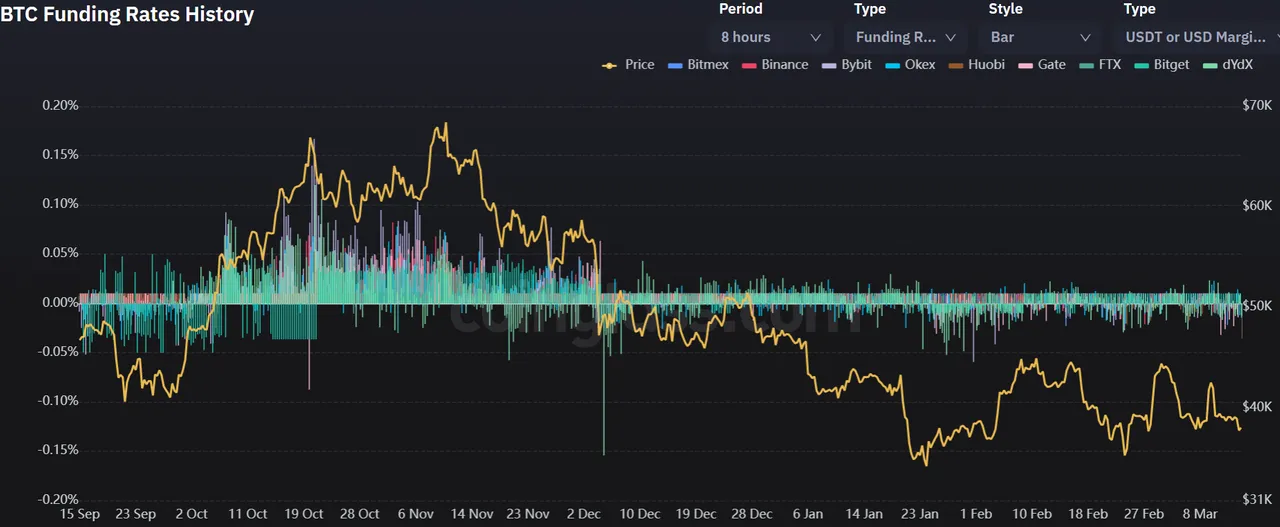The height and width of the screenshot is (527, 1280).
Task: Toggle the Price series in the legend
Action: tap(628, 64)
